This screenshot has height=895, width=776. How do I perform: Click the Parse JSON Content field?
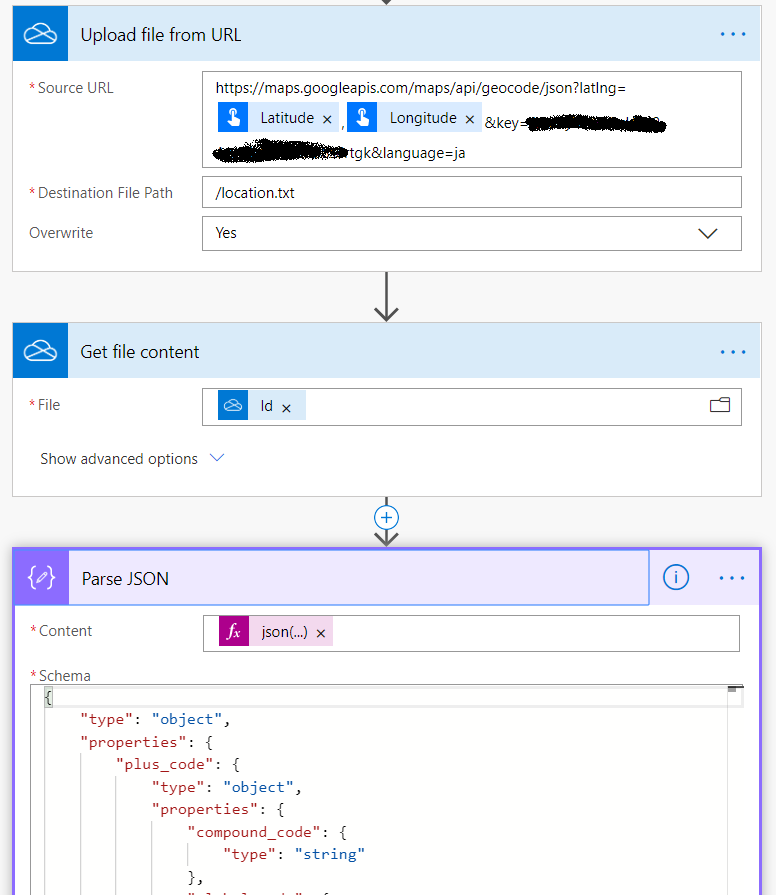pyautogui.click(x=471, y=634)
